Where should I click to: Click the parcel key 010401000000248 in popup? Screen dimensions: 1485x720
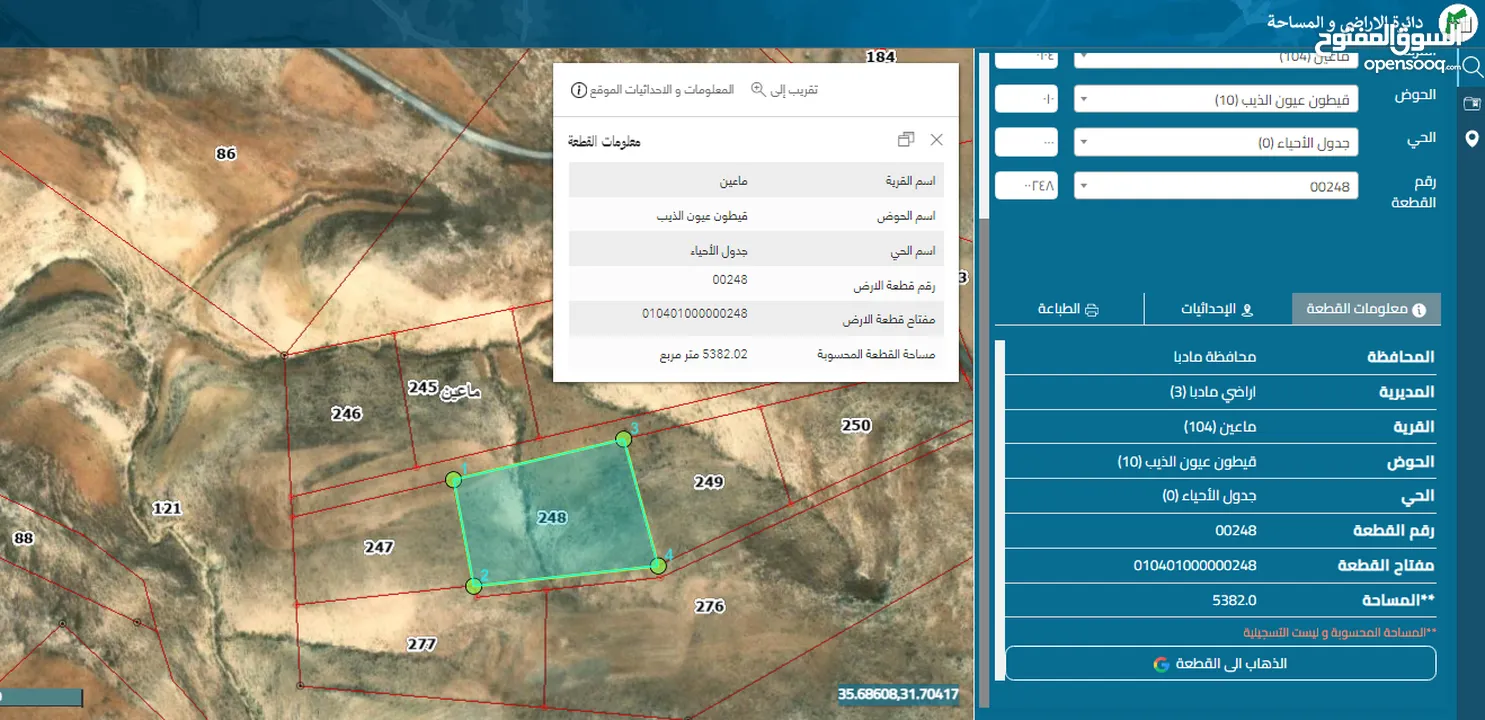[x=695, y=313]
